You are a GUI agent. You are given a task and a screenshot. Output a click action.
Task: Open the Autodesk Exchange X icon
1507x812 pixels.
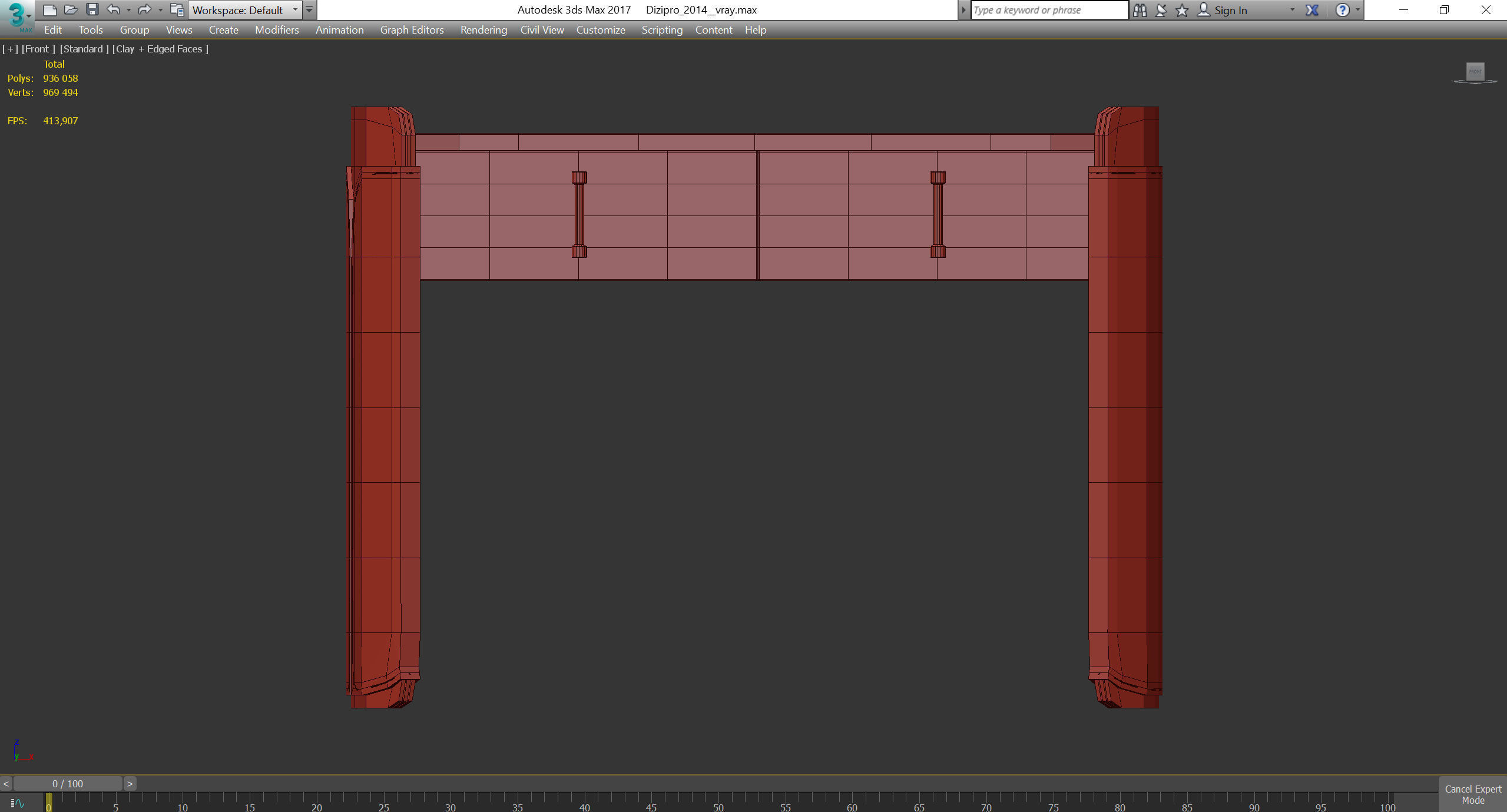pos(1311,10)
